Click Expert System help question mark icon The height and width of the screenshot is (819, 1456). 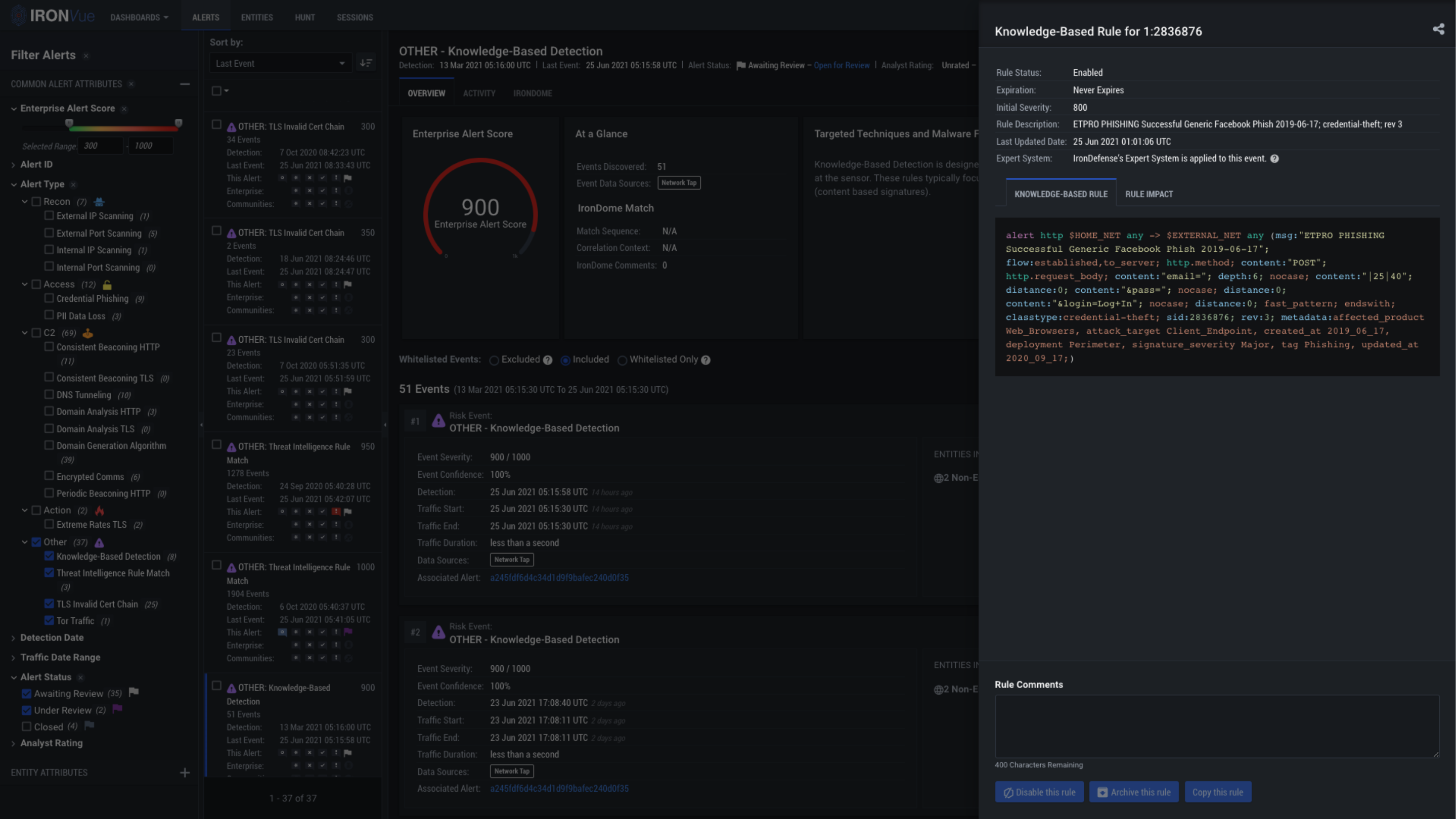pos(1274,159)
